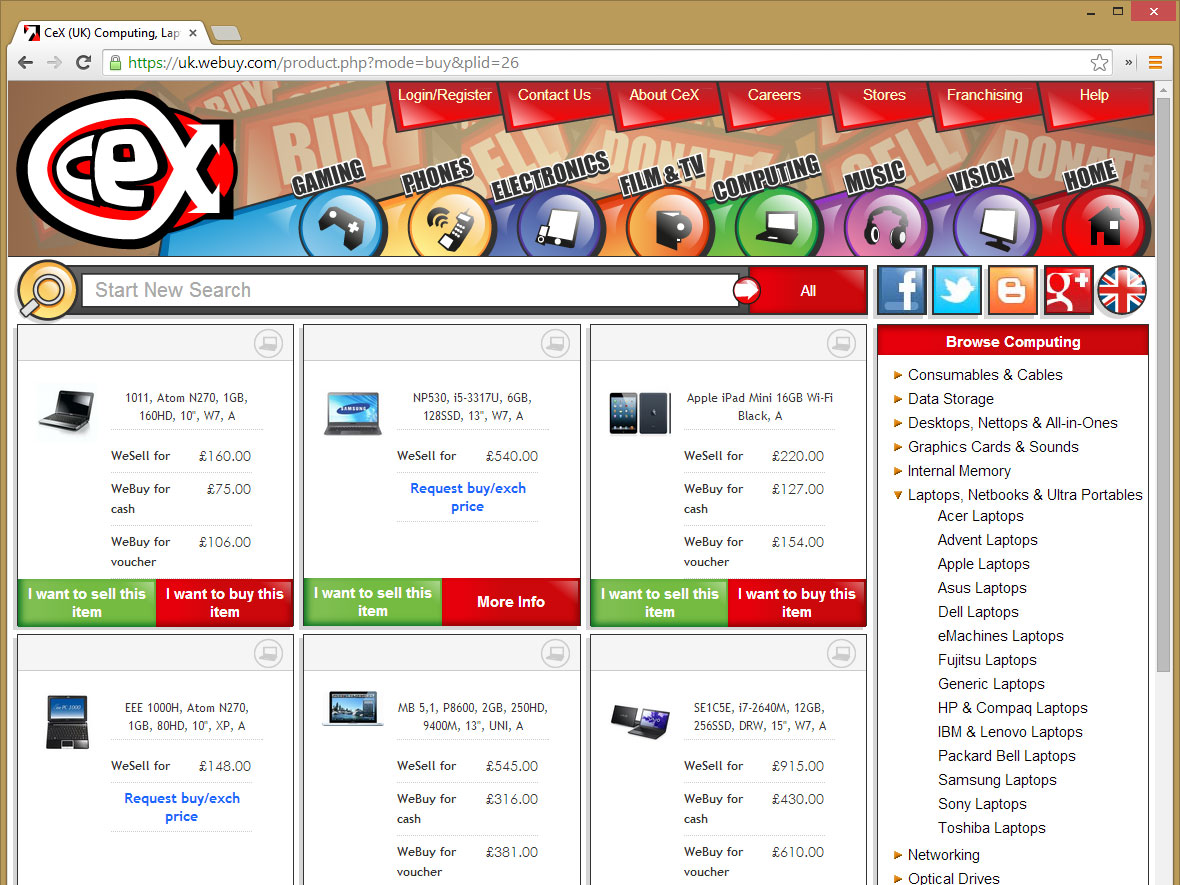Screen dimensions: 1180x885
Task: Click the laptop icon on the iPad Mini card
Action: tap(841, 344)
